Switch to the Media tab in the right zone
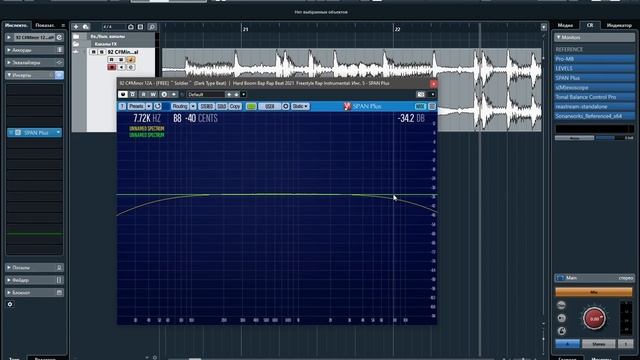Viewport: 640px width, 360px height. pyautogui.click(x=565, y=25)
